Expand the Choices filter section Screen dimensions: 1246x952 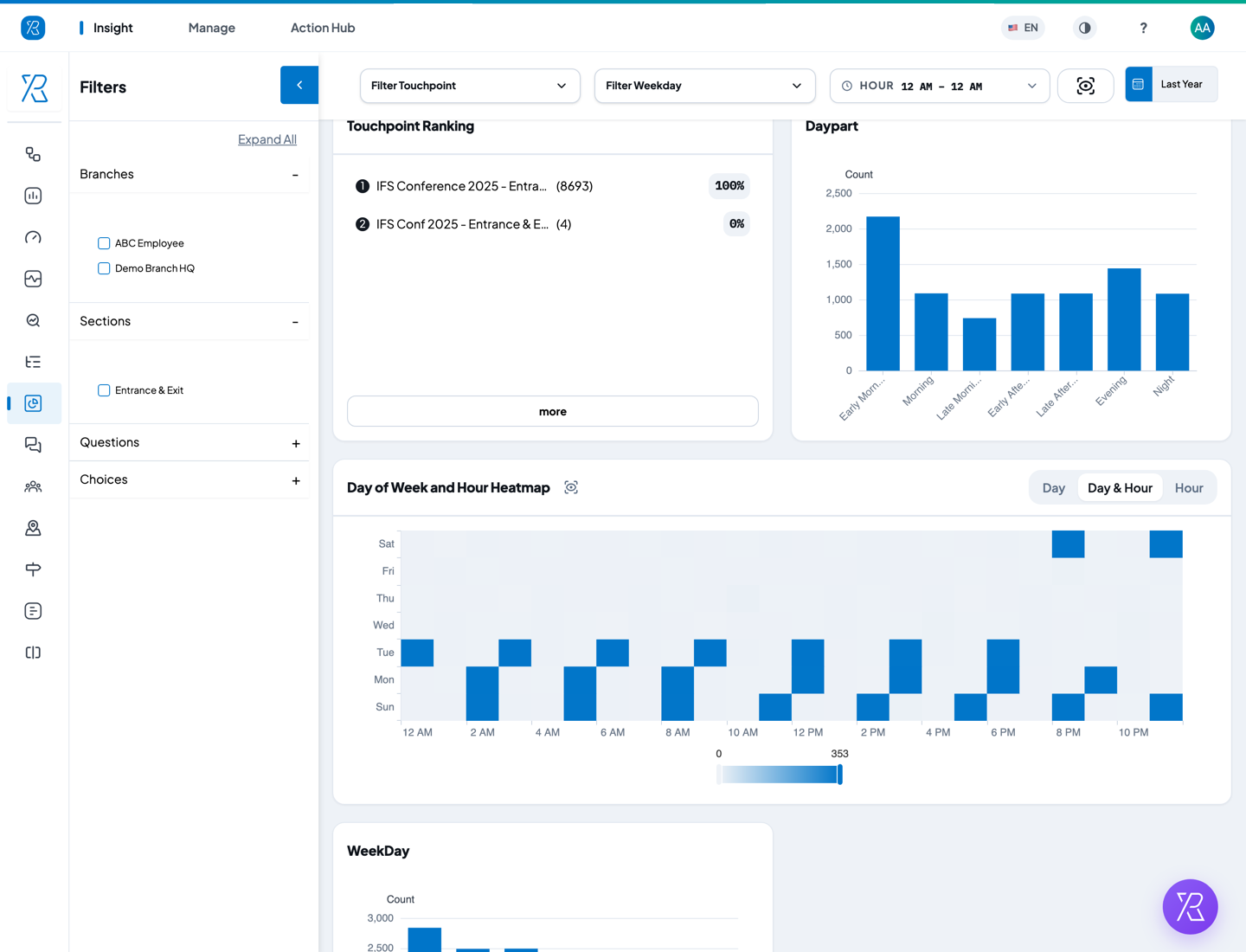coord(296,480)
